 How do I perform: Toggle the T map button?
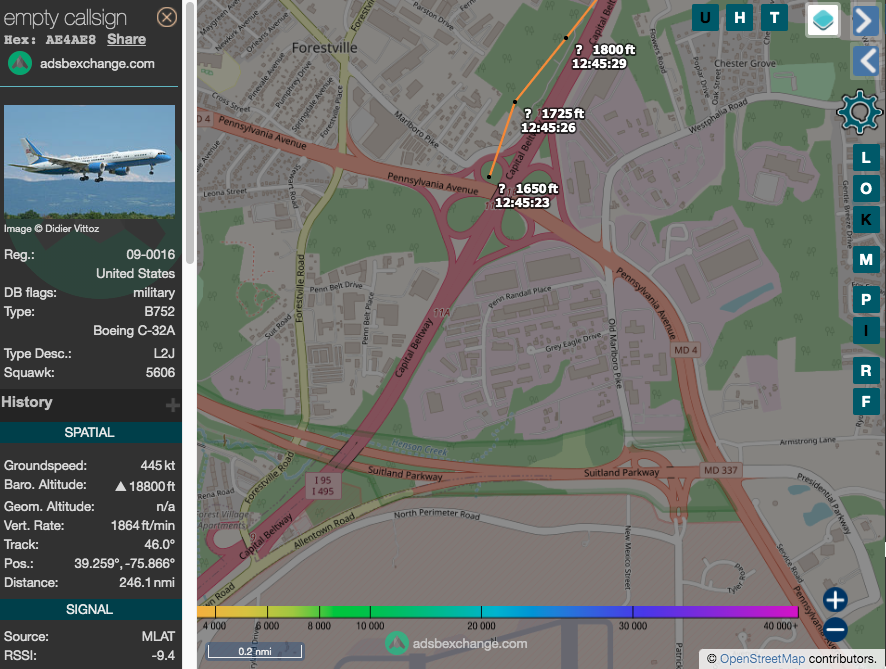point(774,18)
